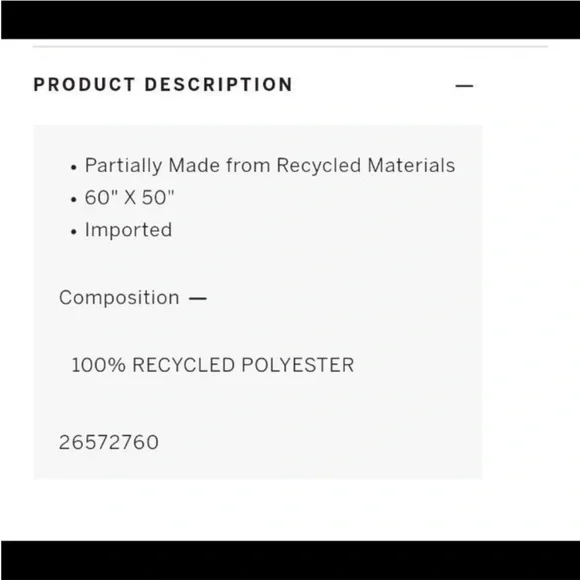Click the word Materials in first bullet
This screenshot has height=580, width=580.
[411, 165]
